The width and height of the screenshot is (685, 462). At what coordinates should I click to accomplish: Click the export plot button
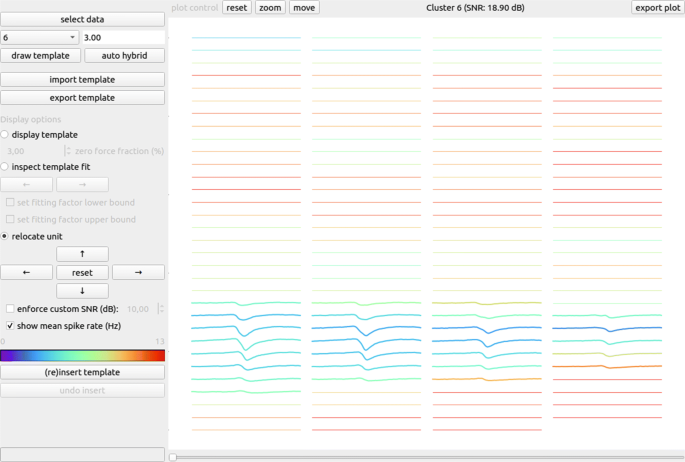[657, 7]
